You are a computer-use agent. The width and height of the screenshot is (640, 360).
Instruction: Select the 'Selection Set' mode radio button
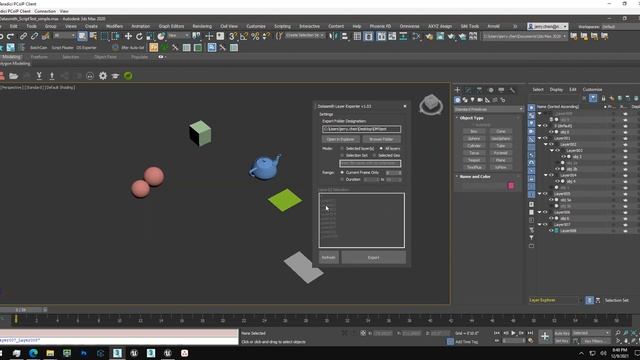(342, 156)
